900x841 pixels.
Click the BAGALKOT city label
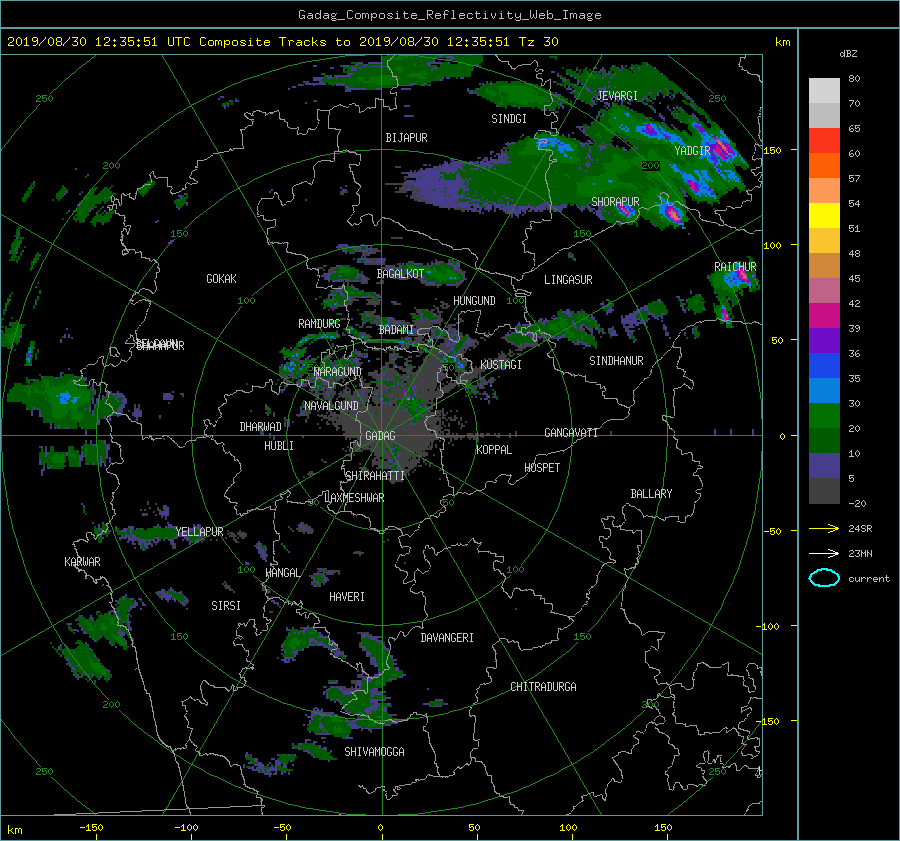point(400,274)
